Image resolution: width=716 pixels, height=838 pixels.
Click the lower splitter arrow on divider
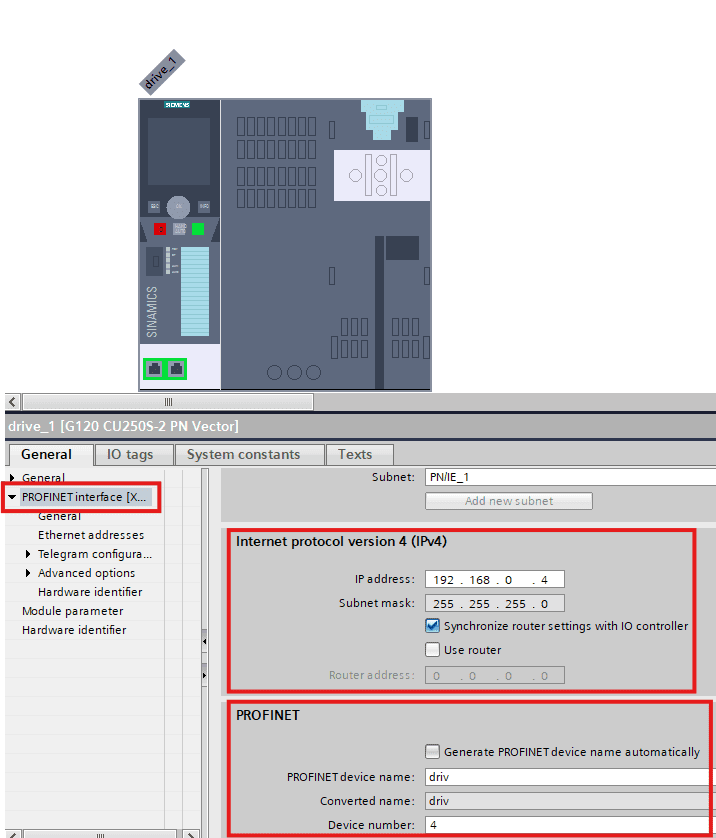tap(205, 676)
